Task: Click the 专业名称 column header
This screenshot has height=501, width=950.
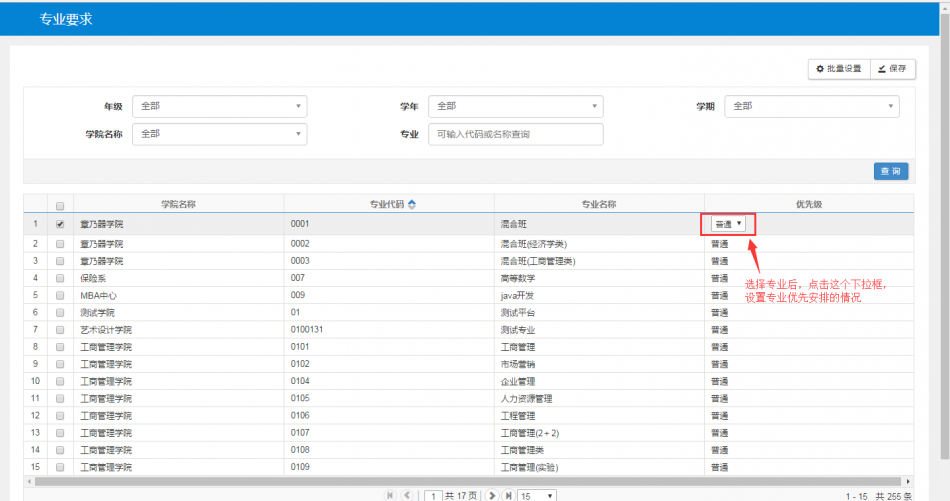Action: 598,204
